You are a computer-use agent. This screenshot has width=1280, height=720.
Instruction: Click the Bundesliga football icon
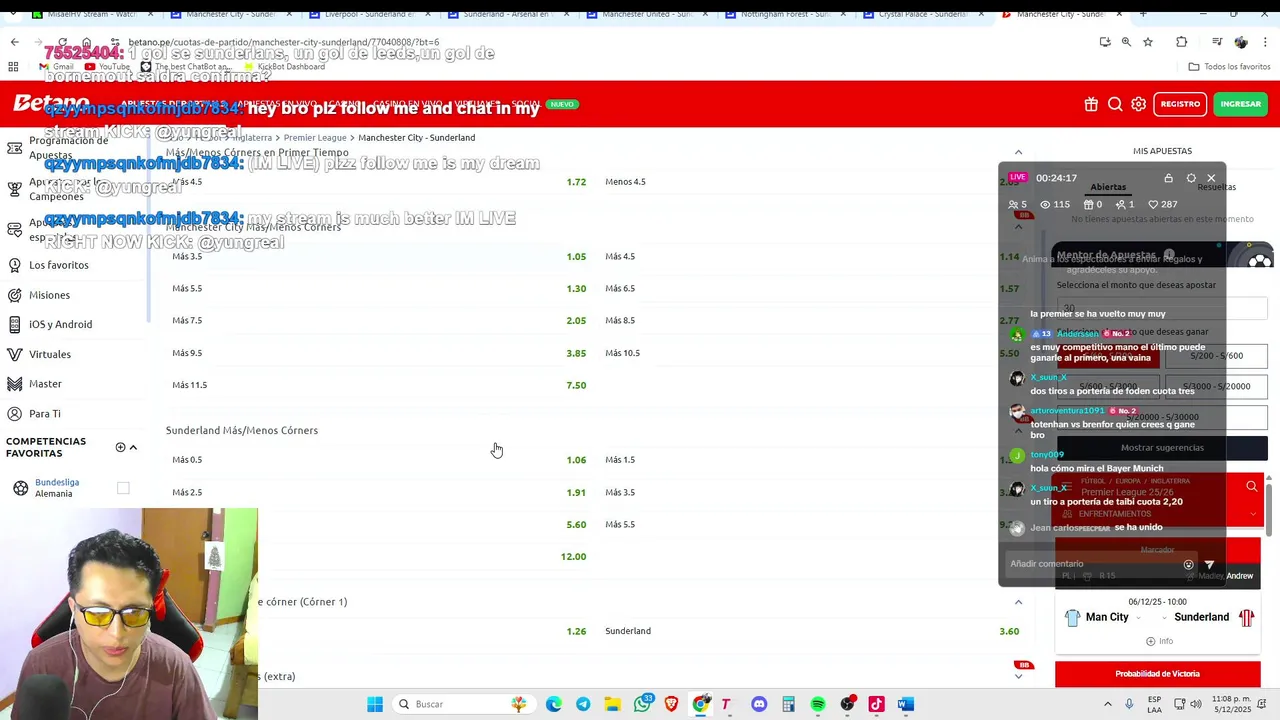[x=20, y=488]
